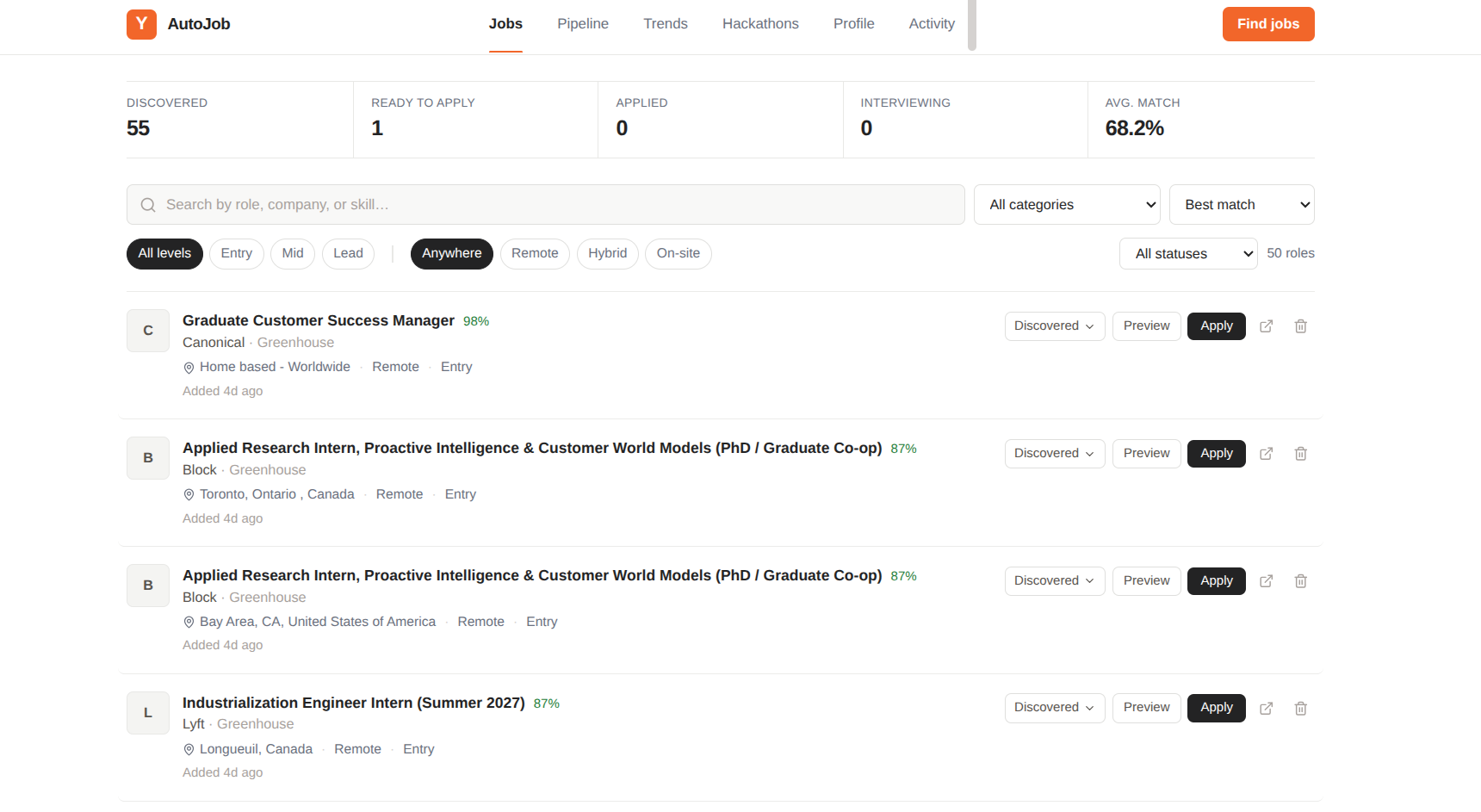This screenshot has width=1481, height=812.
Task: Open the Activity tab
Action: 932,24
